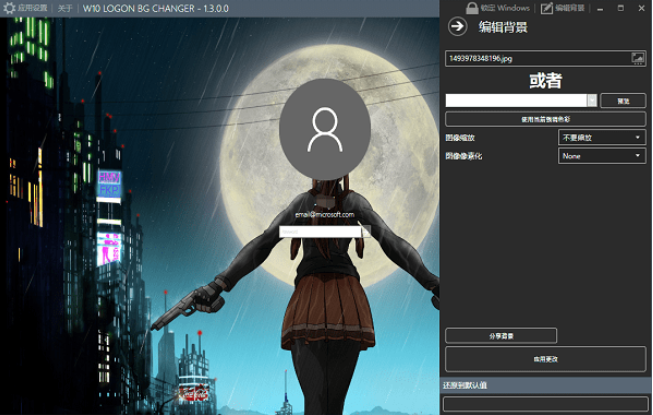653x415 pixels.
Task: Click the pencil icon beside 编辑背景 in the title bar
Action: (546, 8)
